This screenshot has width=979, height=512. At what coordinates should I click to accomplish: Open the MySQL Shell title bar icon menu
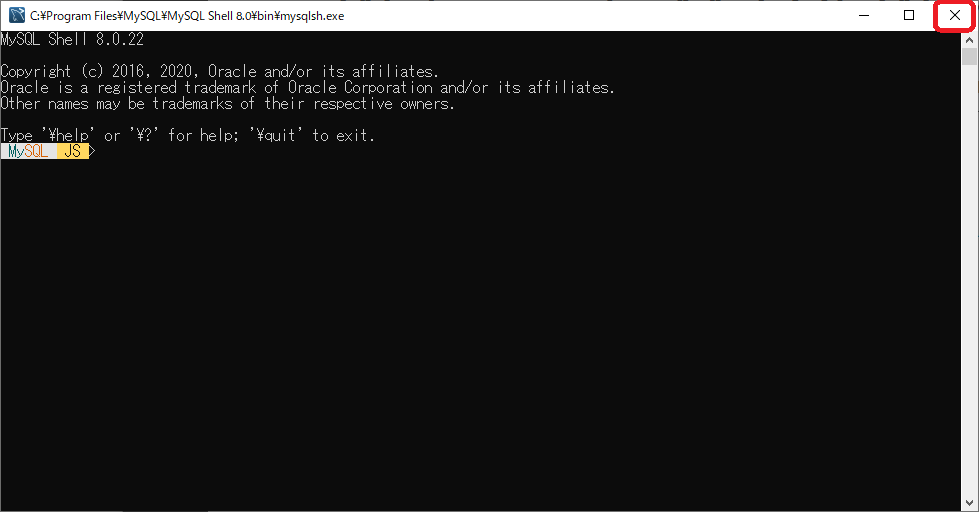click(x=17, y=16)
